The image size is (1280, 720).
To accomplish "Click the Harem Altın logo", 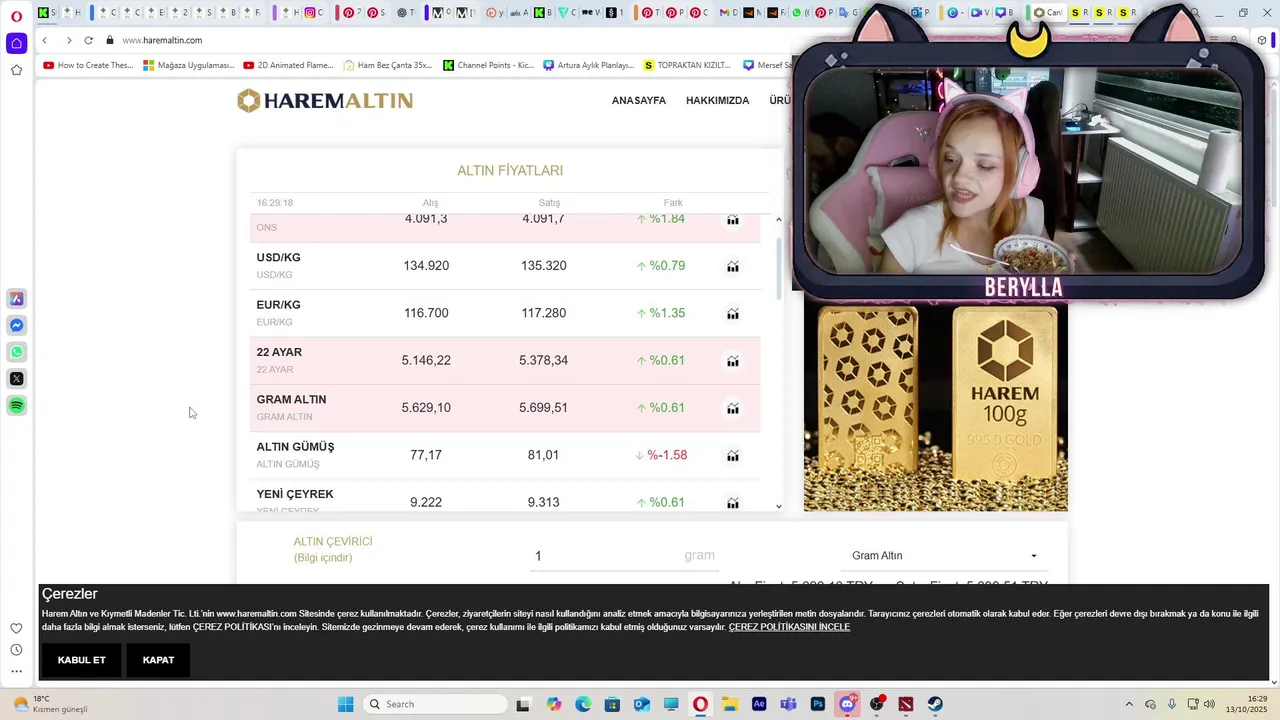I will click(x=325, y=100).
